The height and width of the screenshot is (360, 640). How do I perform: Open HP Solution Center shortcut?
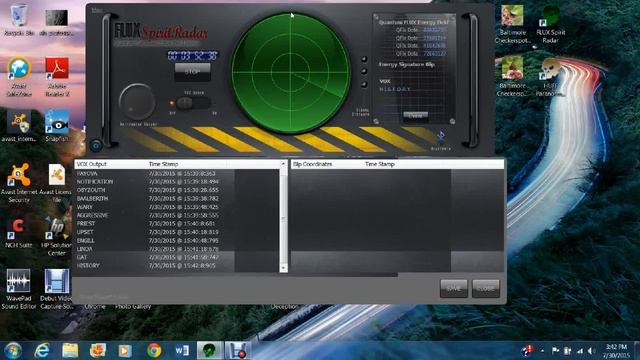click(x=57, y=236)
